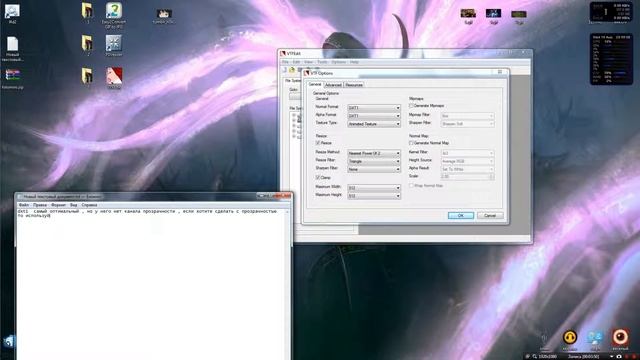
Task: Open the Alpha Result dropdown
Action: coord(467,169)
